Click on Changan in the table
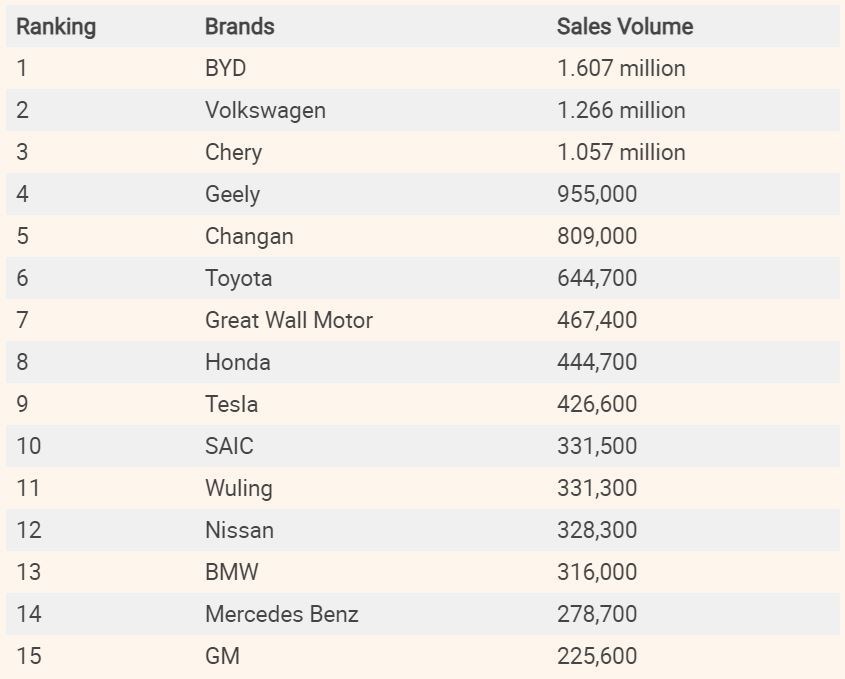Screen dimensions: 845x679 (x=249, y=237)
